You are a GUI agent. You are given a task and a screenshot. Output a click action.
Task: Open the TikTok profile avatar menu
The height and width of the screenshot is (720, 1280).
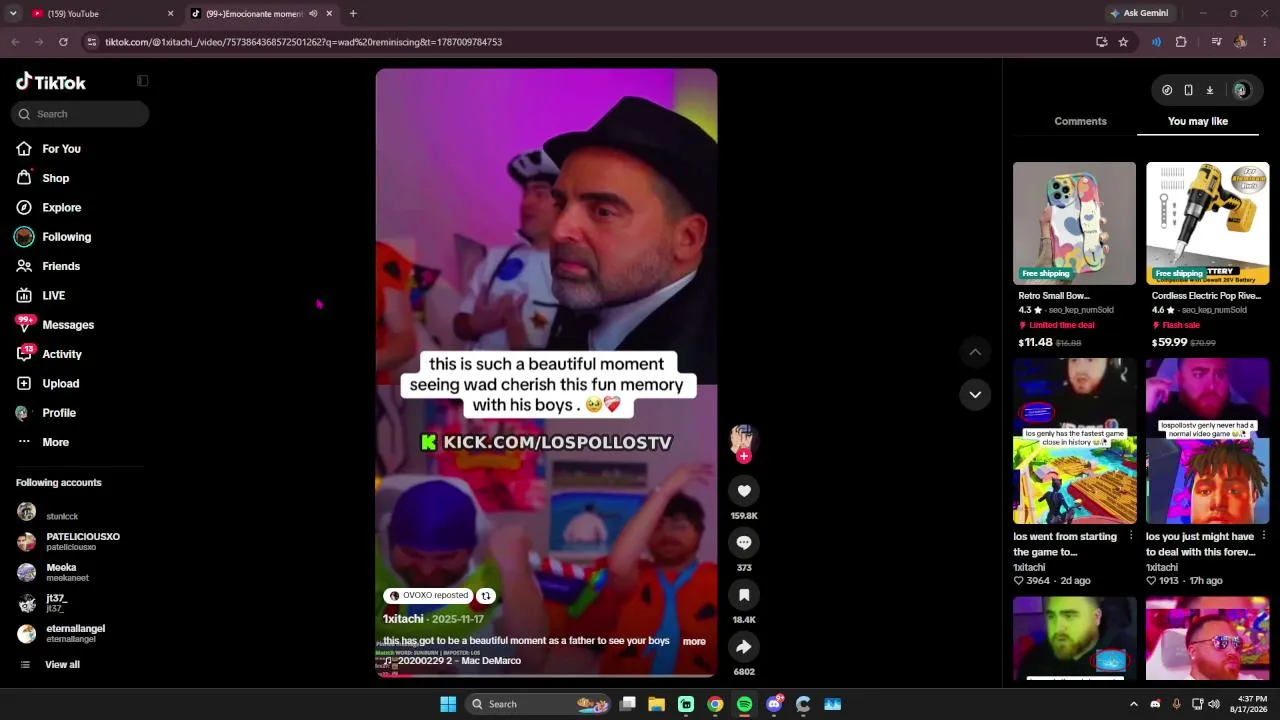(1241, 90)
